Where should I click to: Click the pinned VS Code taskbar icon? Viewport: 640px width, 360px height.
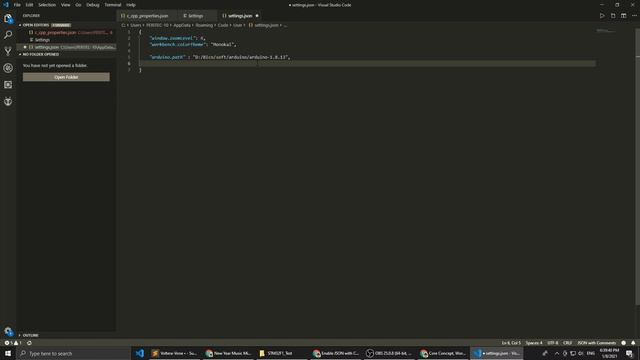[x=140, y=353]
